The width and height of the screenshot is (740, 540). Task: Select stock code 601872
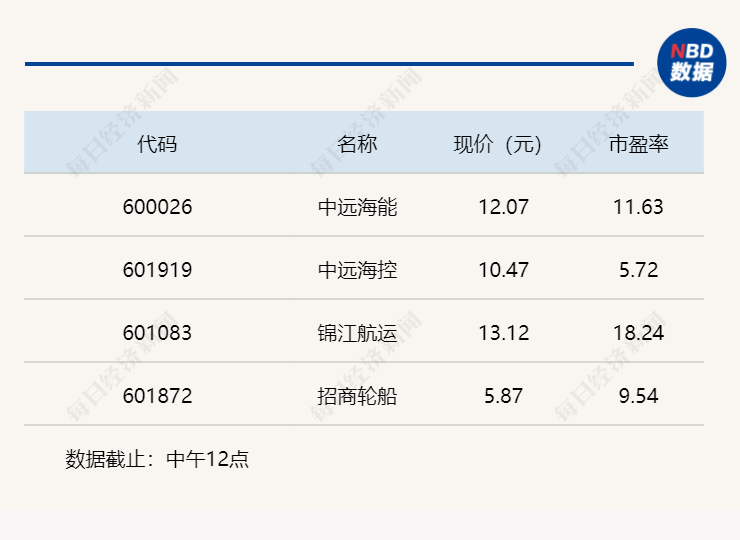158,396
